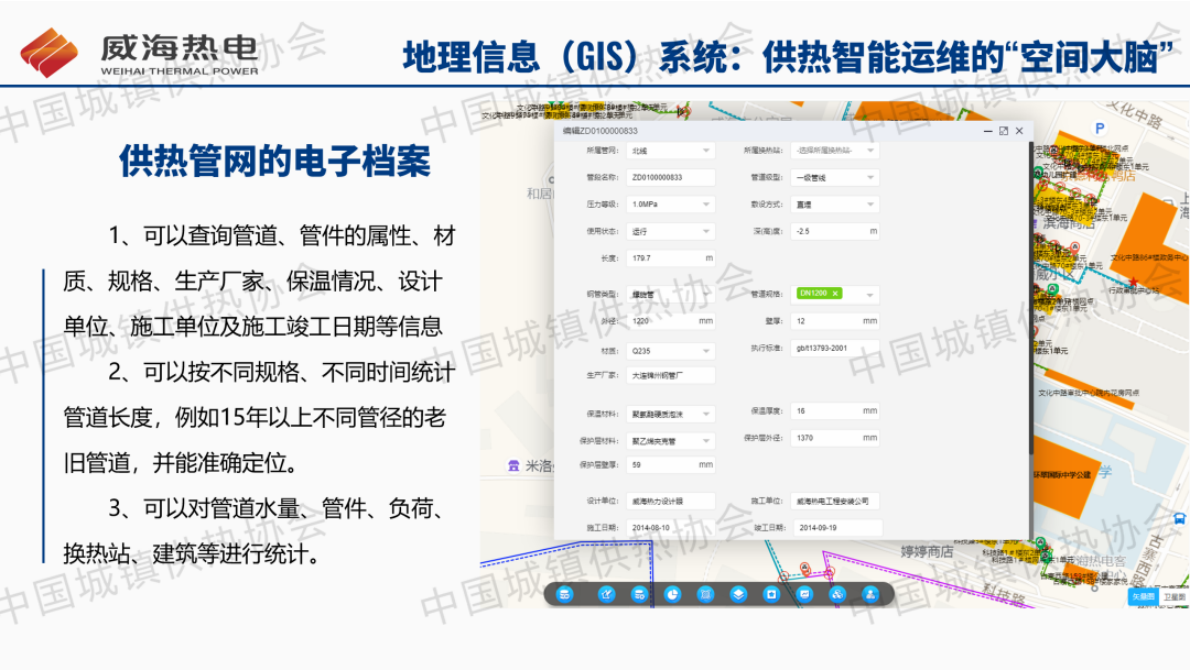Enable 矢量图 vector map mode
1190x670 pixels.
click(x=1143, y=596)
